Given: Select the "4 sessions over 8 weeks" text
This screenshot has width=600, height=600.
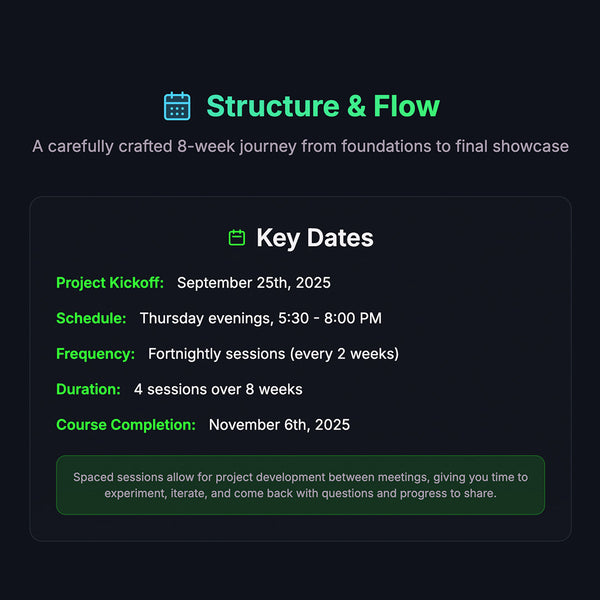Looking at the screenshot, I should click(218, 389).
